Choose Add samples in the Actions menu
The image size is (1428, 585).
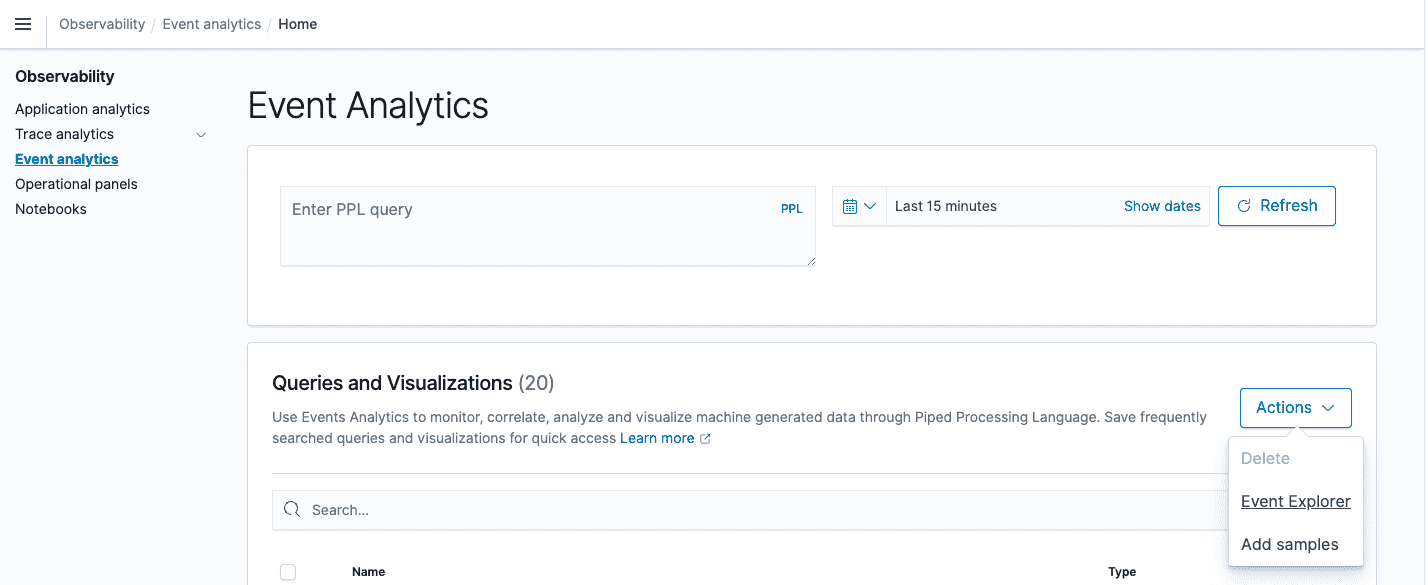click(x=1290, y=544)
